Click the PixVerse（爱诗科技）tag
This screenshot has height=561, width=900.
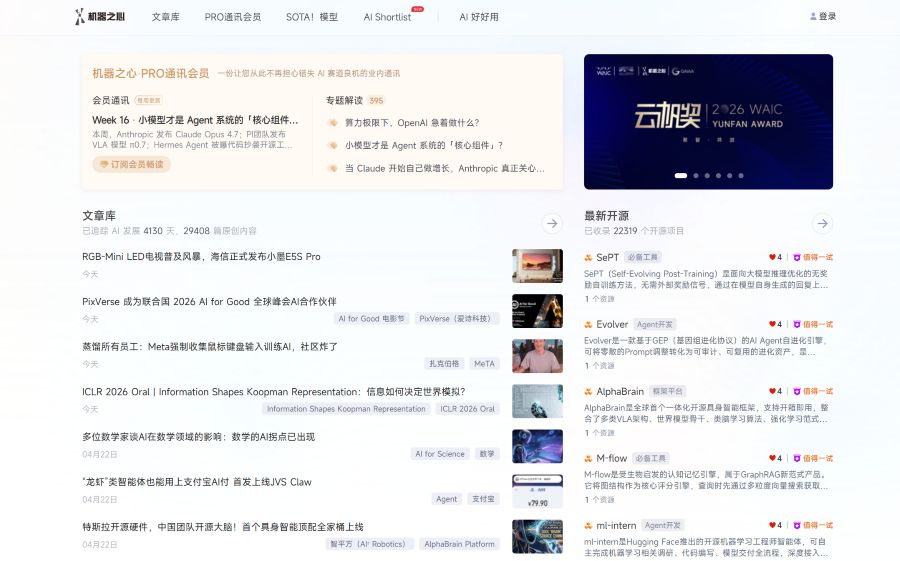pos(457,319)
